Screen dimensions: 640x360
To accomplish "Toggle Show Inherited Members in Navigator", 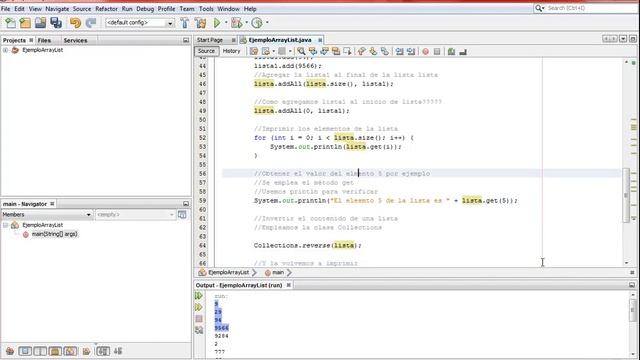I will tap(10, 351).
